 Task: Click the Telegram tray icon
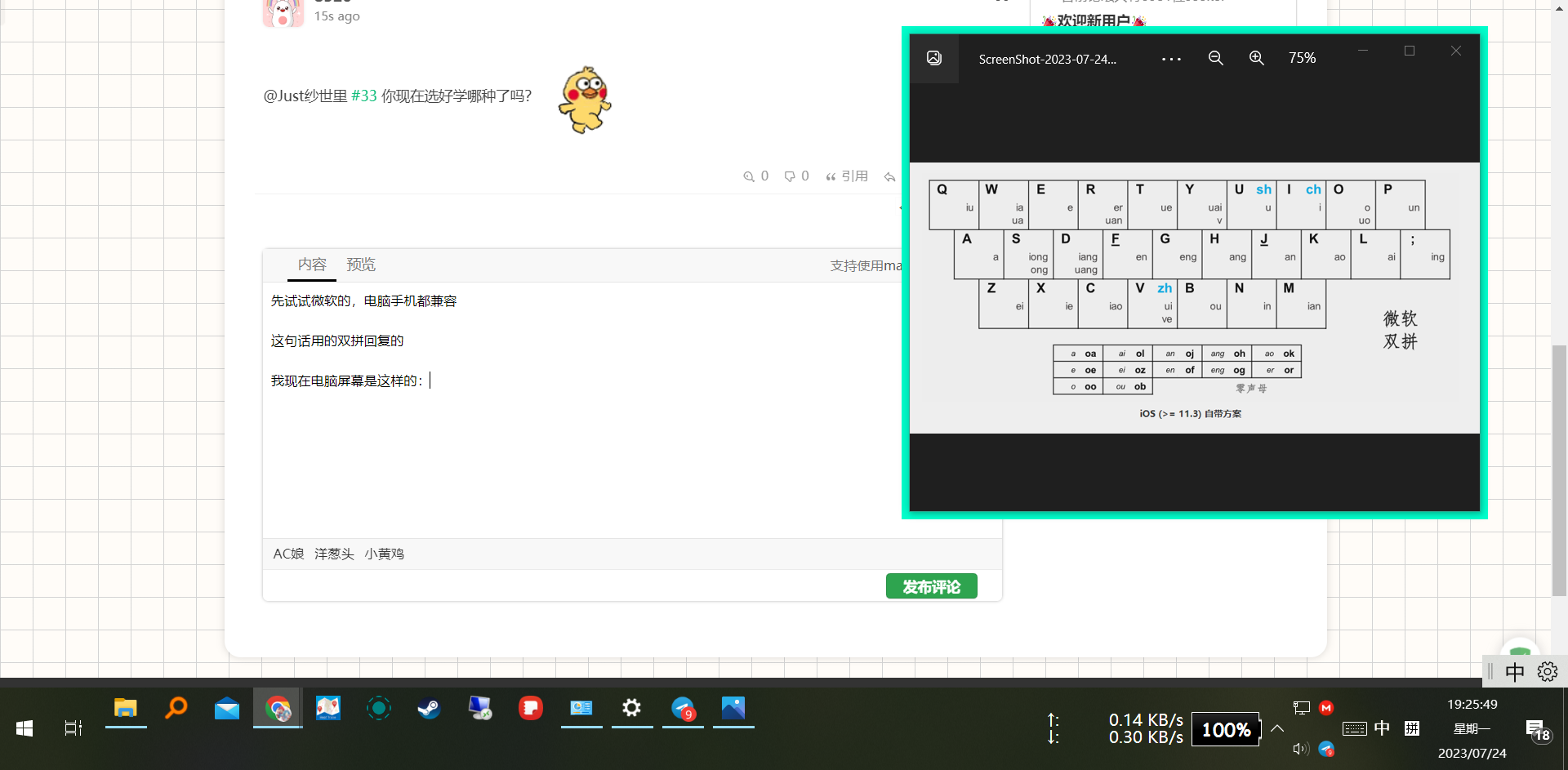[x=1326, y=749]
